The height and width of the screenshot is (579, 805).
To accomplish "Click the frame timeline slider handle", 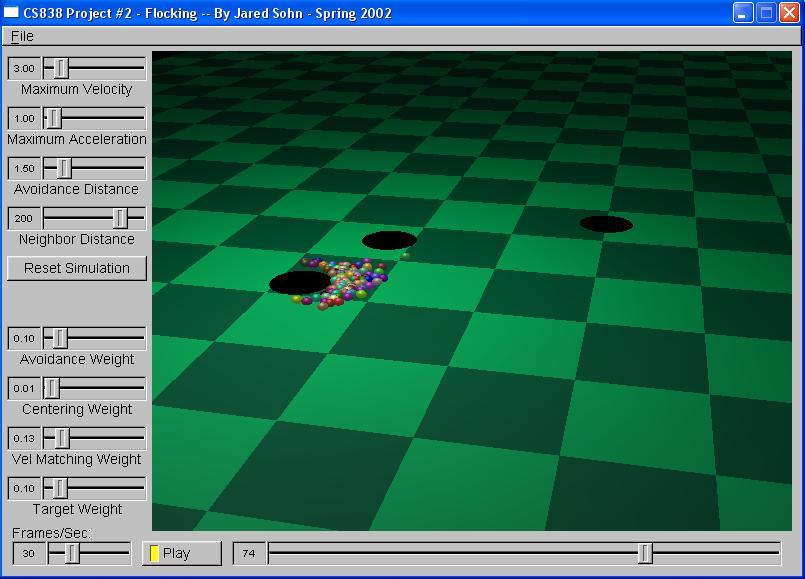I will pos(645,553).
